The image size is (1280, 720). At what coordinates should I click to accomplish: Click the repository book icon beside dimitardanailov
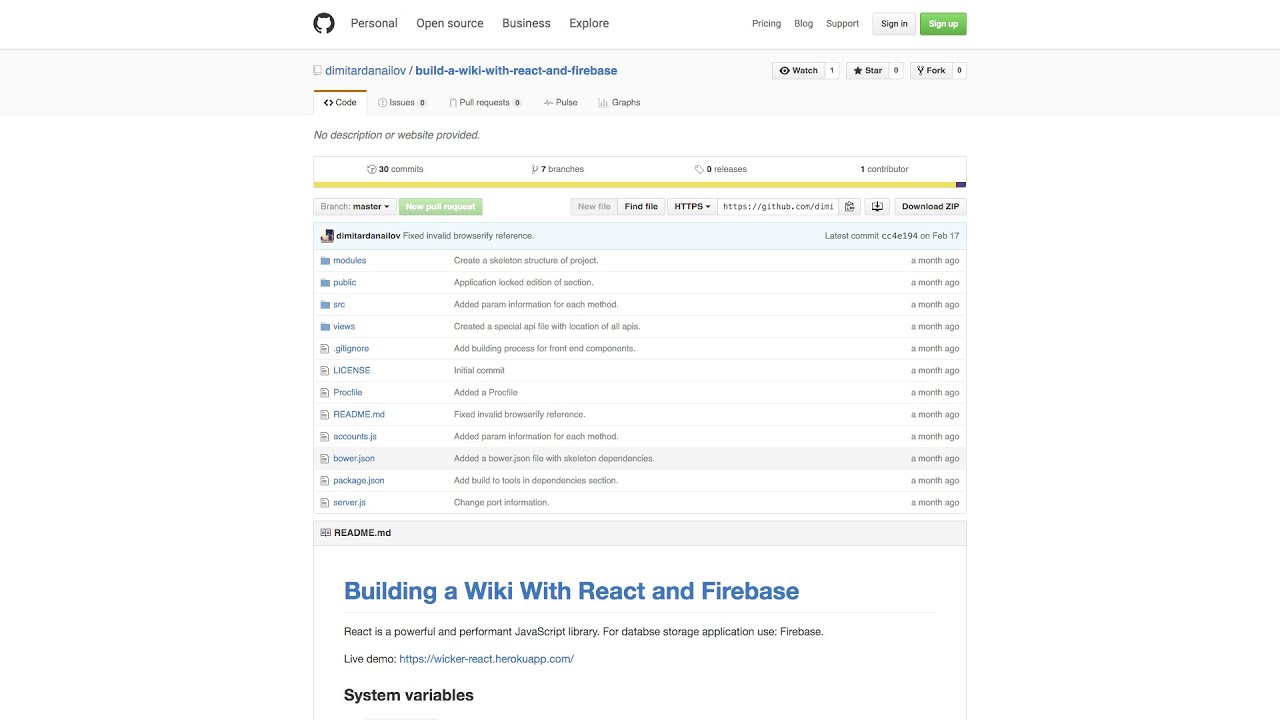317,71
